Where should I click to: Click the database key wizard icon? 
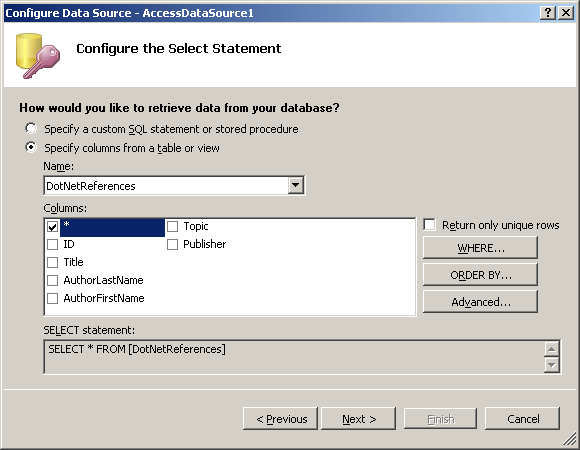coord(38,56)
